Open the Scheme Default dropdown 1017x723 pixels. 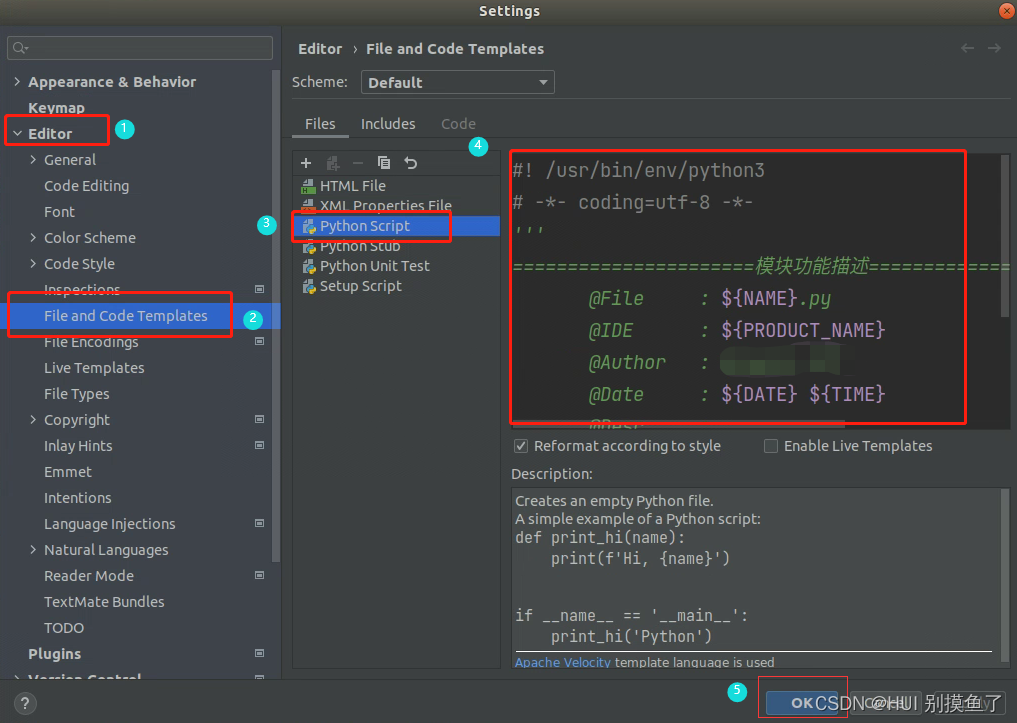coord(457,82)
